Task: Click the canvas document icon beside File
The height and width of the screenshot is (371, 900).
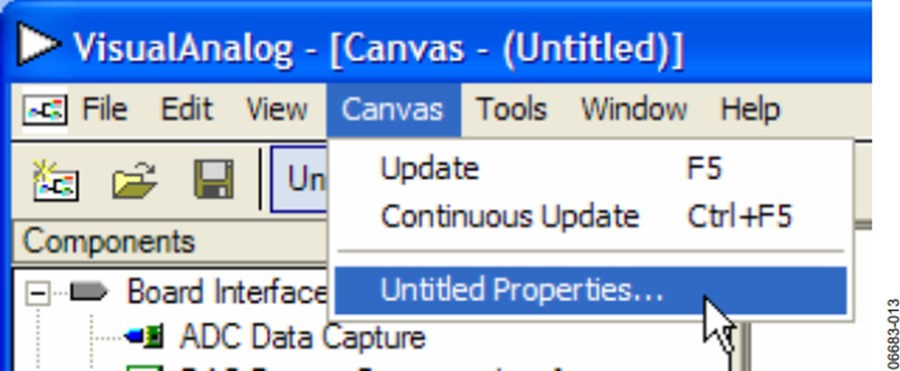Action: (x=45, y=110)
